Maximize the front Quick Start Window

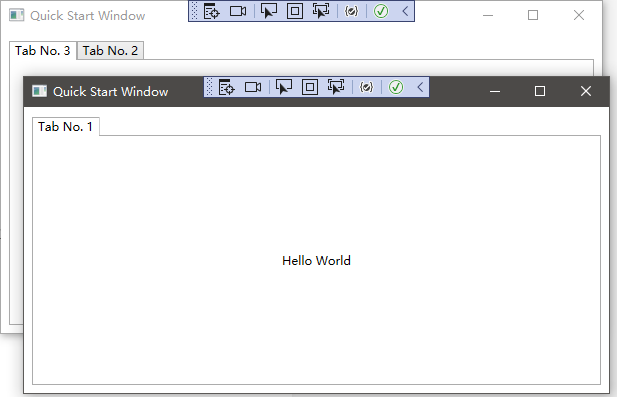click(540, 91)
